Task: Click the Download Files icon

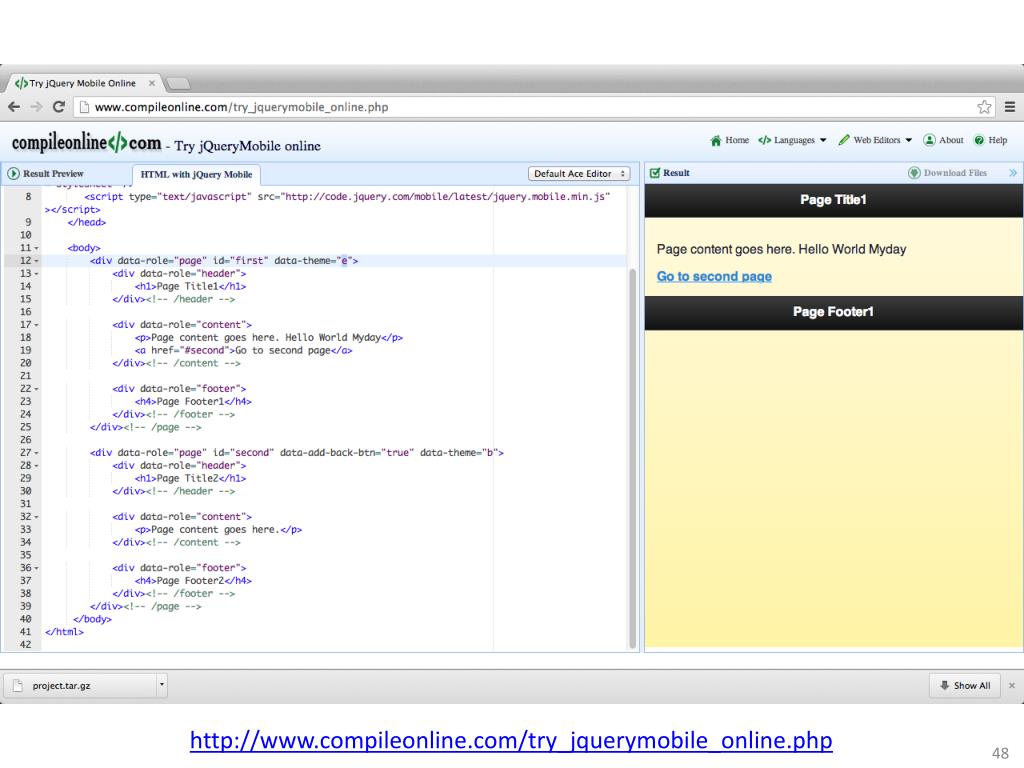Action: pos(914,173)
